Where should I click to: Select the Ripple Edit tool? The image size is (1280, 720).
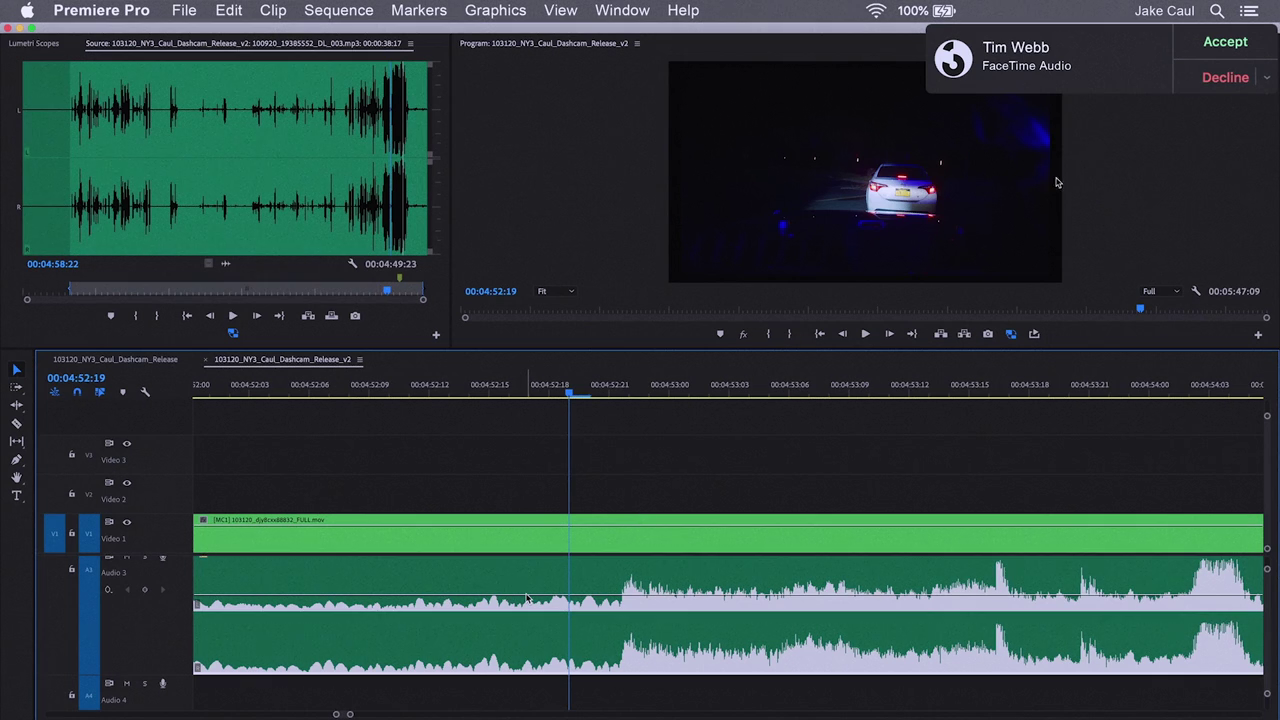16,405
